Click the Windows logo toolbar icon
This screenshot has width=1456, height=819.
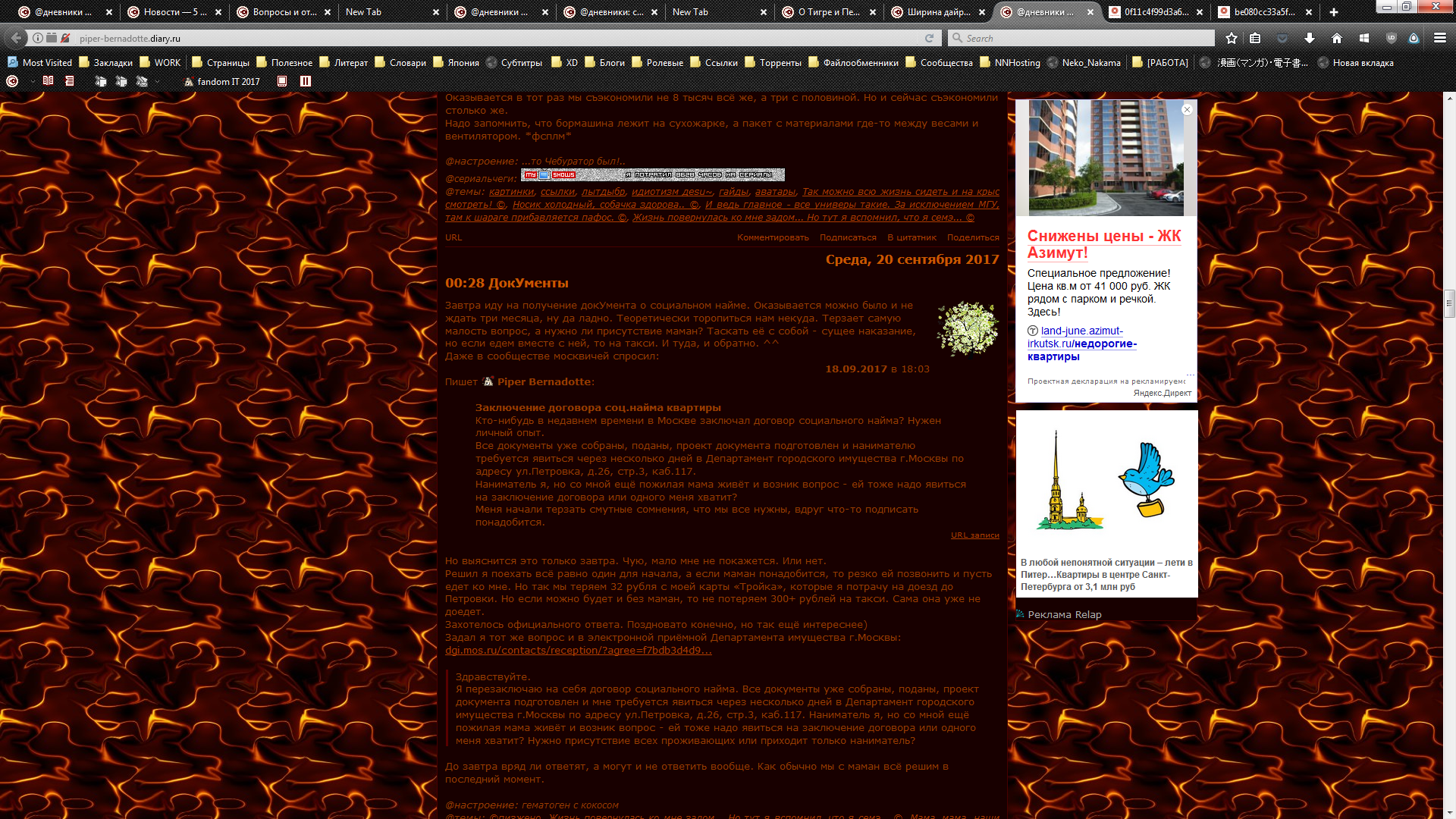(x=1364, y=38)
